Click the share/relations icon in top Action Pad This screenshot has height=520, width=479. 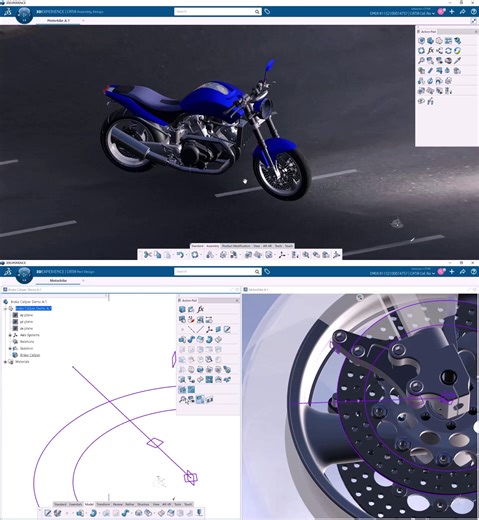pos(439,51)
